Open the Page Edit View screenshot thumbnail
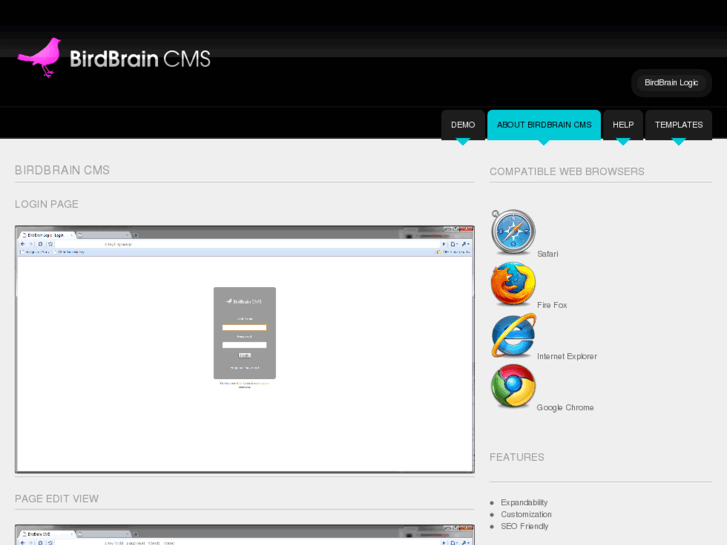Viewport: 727px width, 545px height. point(245,535)
